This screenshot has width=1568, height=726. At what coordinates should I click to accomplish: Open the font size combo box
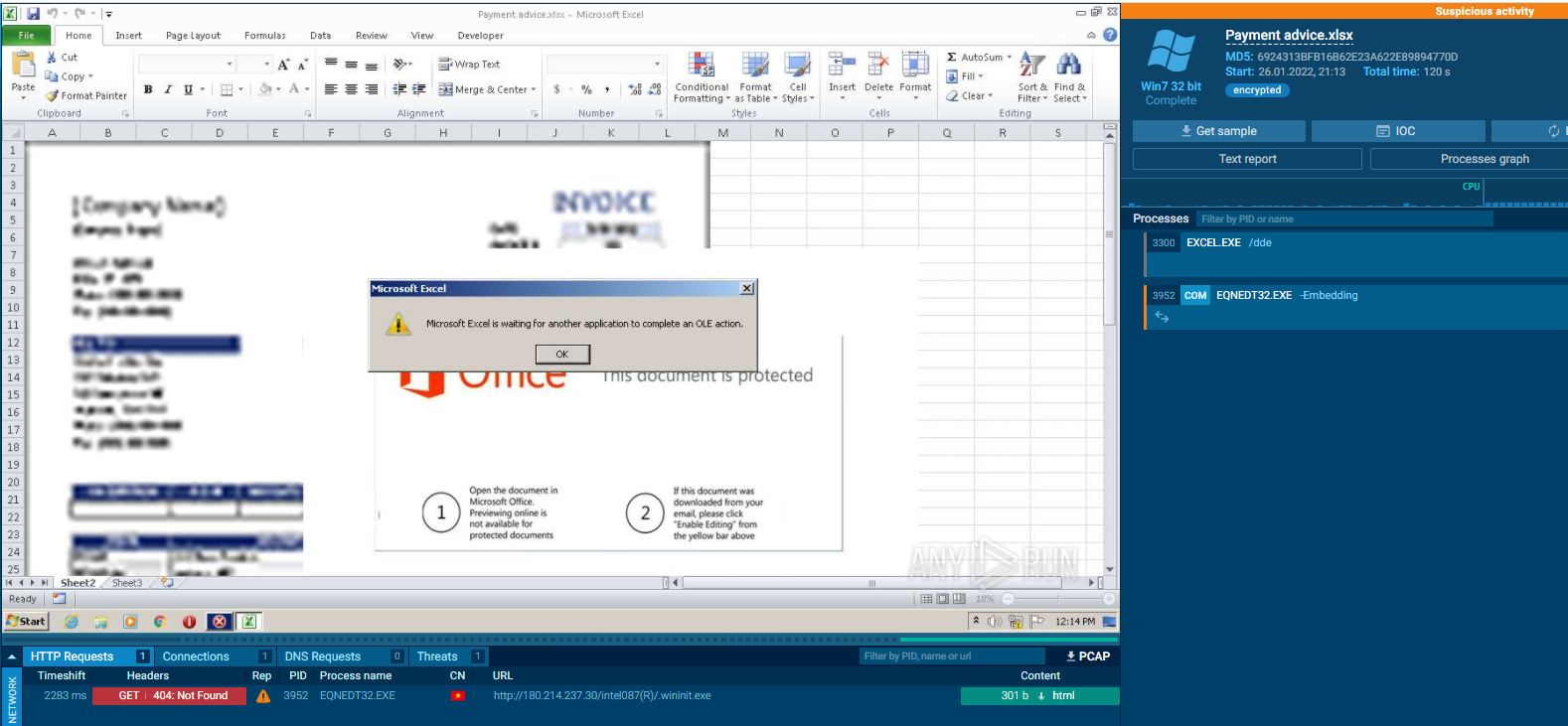[x=255, y=65]
